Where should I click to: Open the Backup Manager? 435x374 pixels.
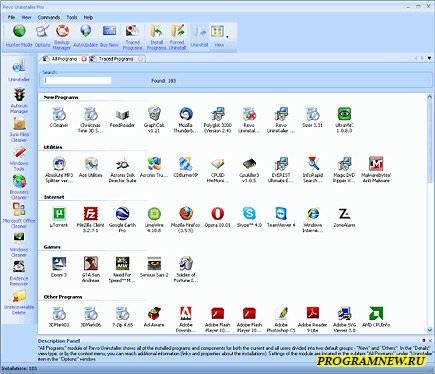(x=62, y=37)
